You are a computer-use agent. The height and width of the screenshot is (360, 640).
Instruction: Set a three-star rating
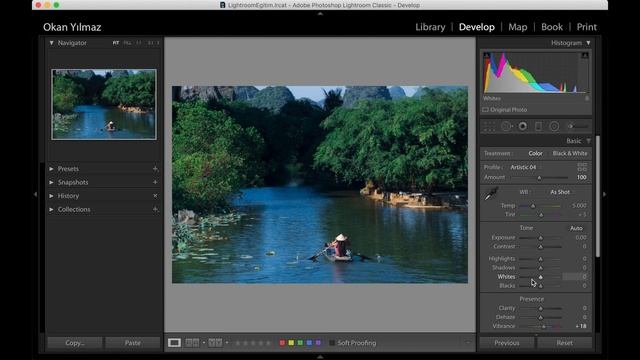click(x=253, y=343)
